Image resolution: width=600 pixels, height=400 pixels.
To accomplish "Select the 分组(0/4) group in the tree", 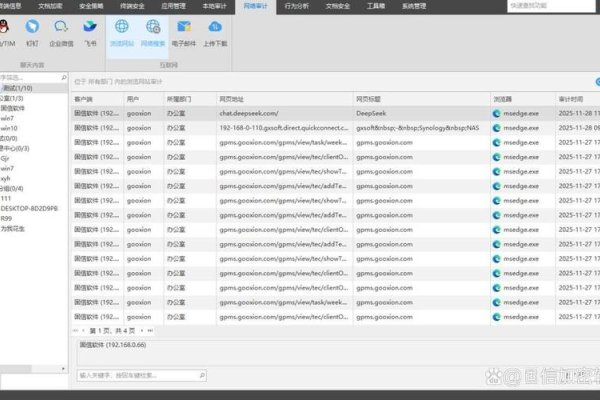I will (12, 188).
